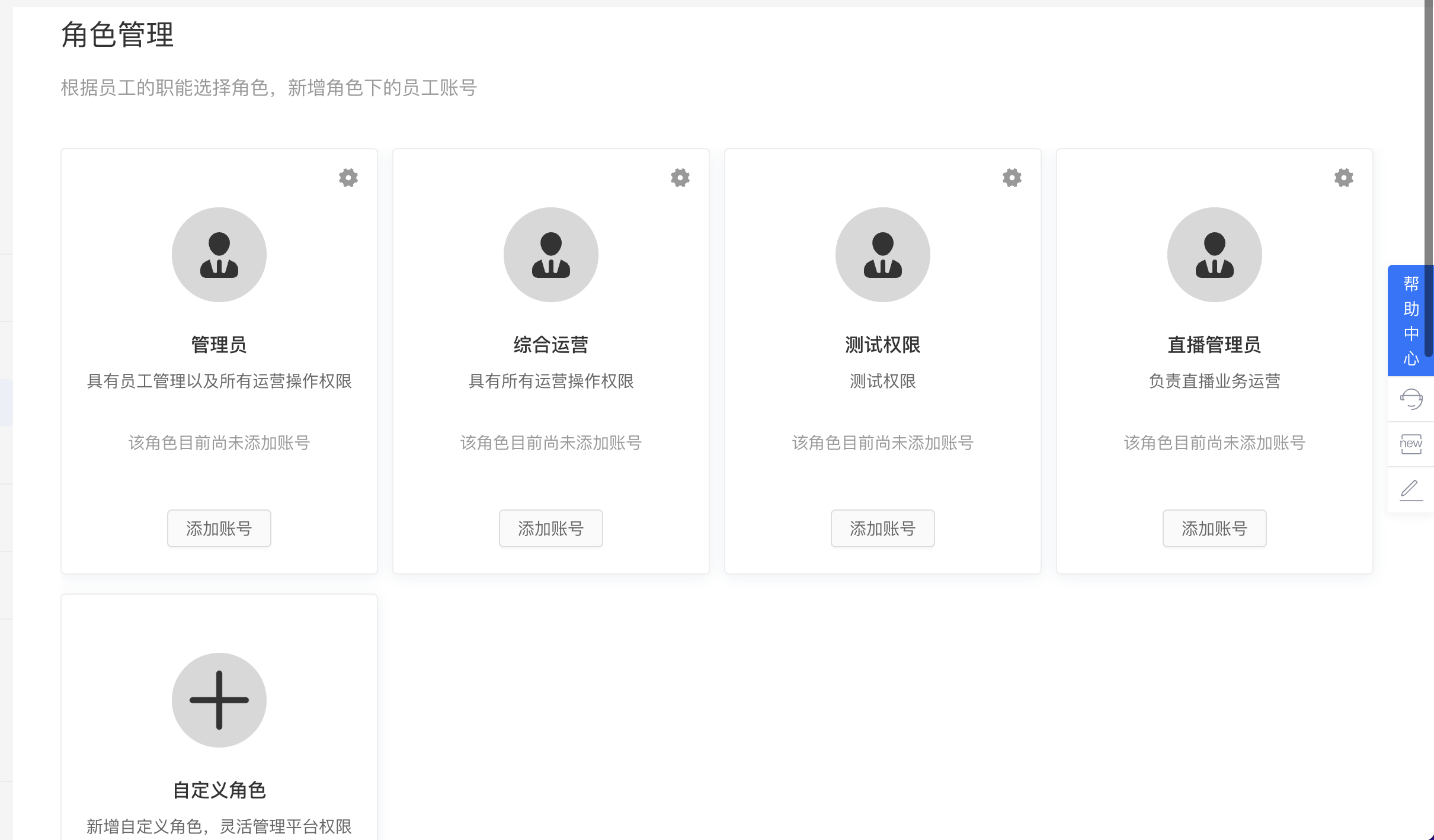
Task: Open the customer service headset icon
Action: click(1411, 399)
